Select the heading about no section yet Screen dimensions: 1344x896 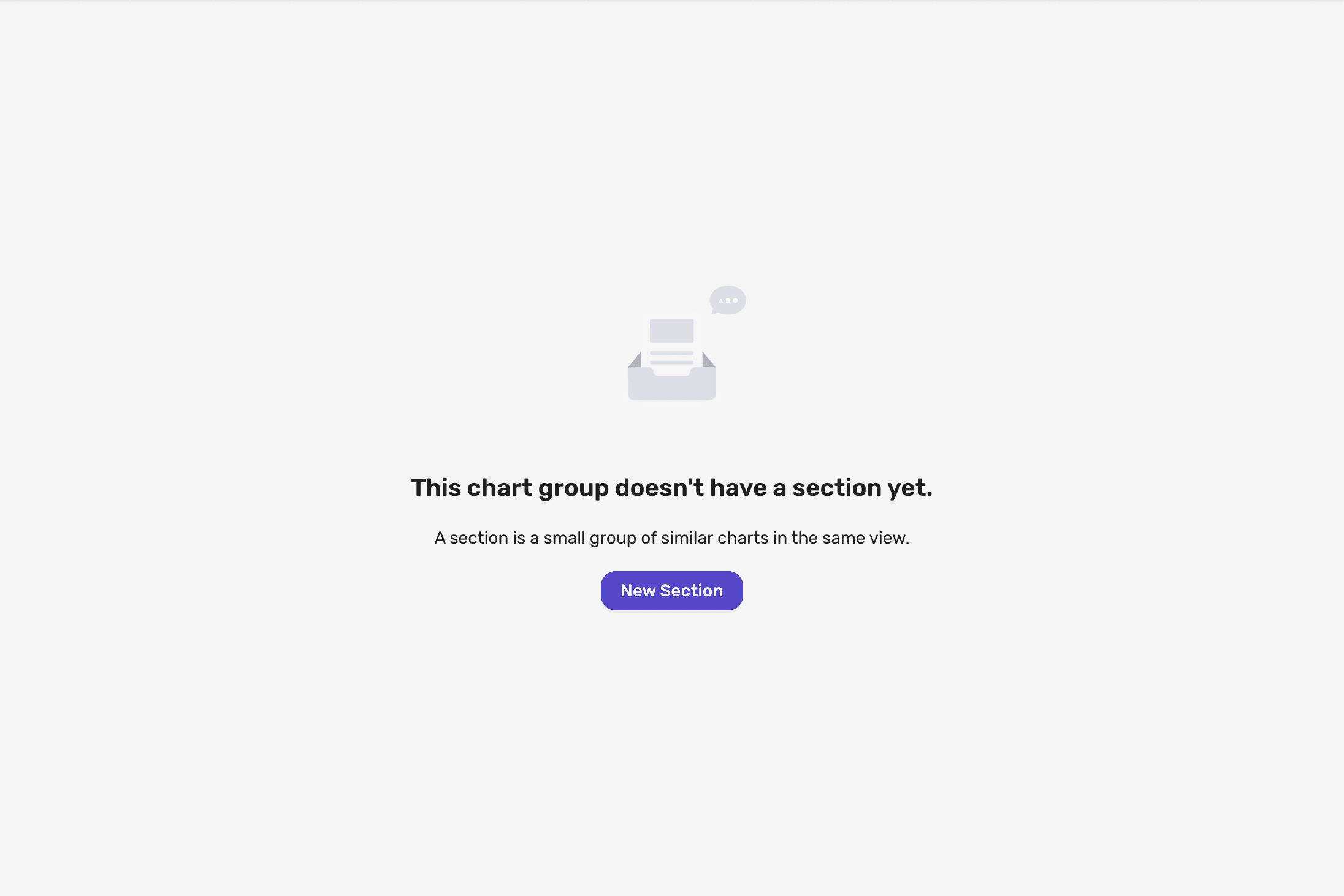[x=671, y=488]
